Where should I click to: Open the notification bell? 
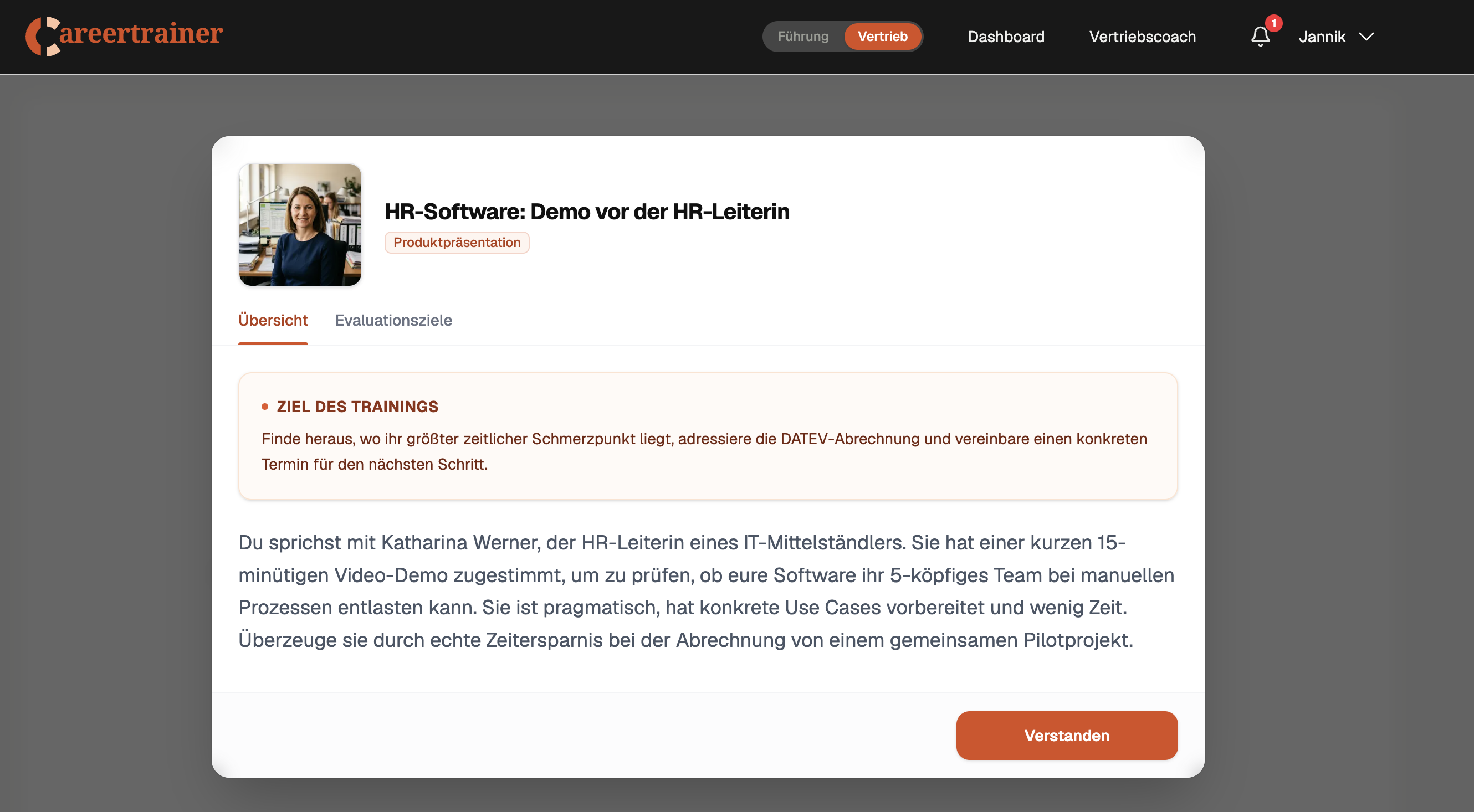(x=1260, y=37)
